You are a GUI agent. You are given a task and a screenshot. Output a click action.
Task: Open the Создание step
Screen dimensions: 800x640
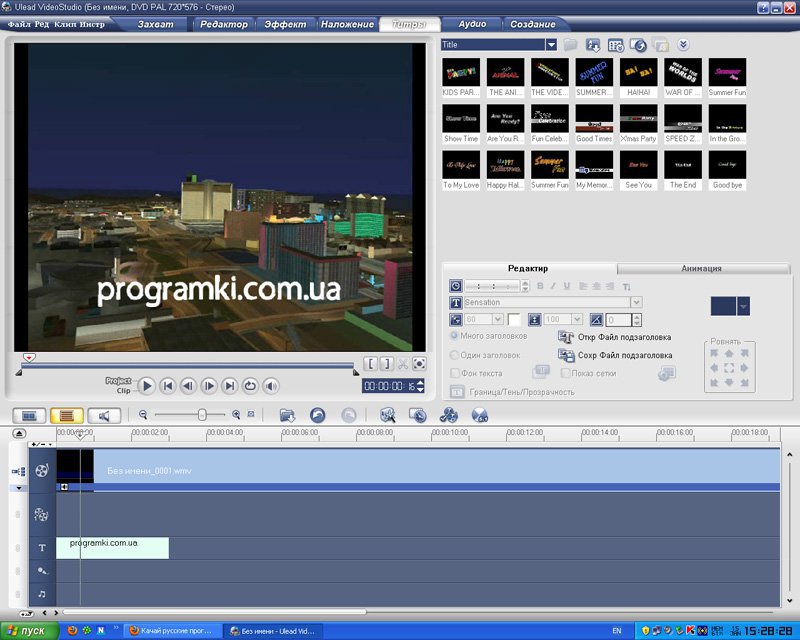tap(533, 24)
